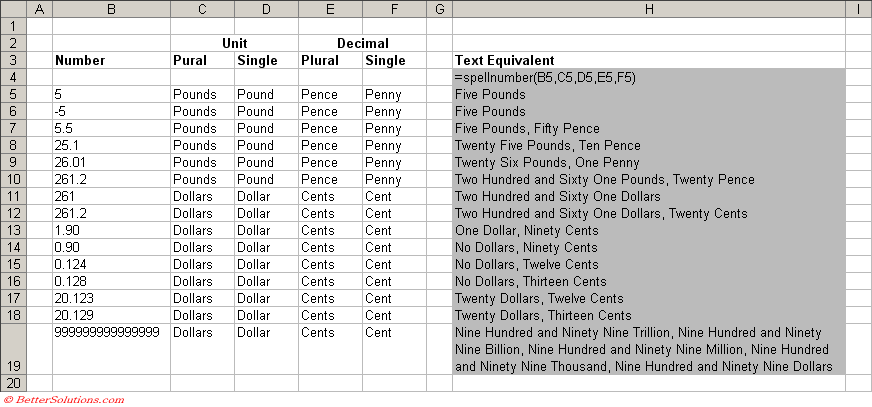Select column B header

[x=110, y=9]
